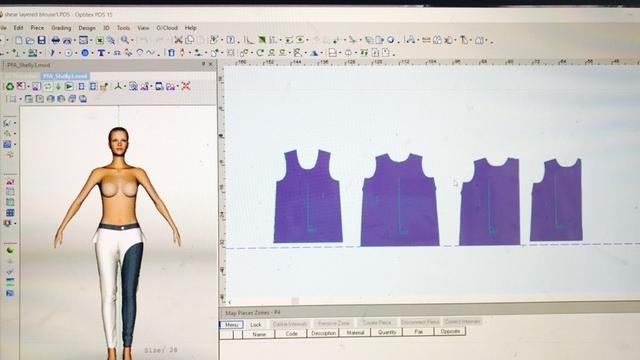Open the Edit menu
Viewport: 640px width, 360px height.
click(x=18, y=28)
